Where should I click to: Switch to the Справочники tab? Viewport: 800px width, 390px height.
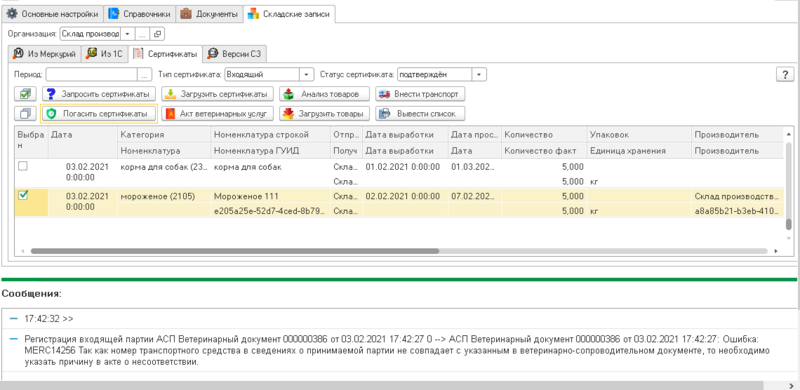[140, 14]
